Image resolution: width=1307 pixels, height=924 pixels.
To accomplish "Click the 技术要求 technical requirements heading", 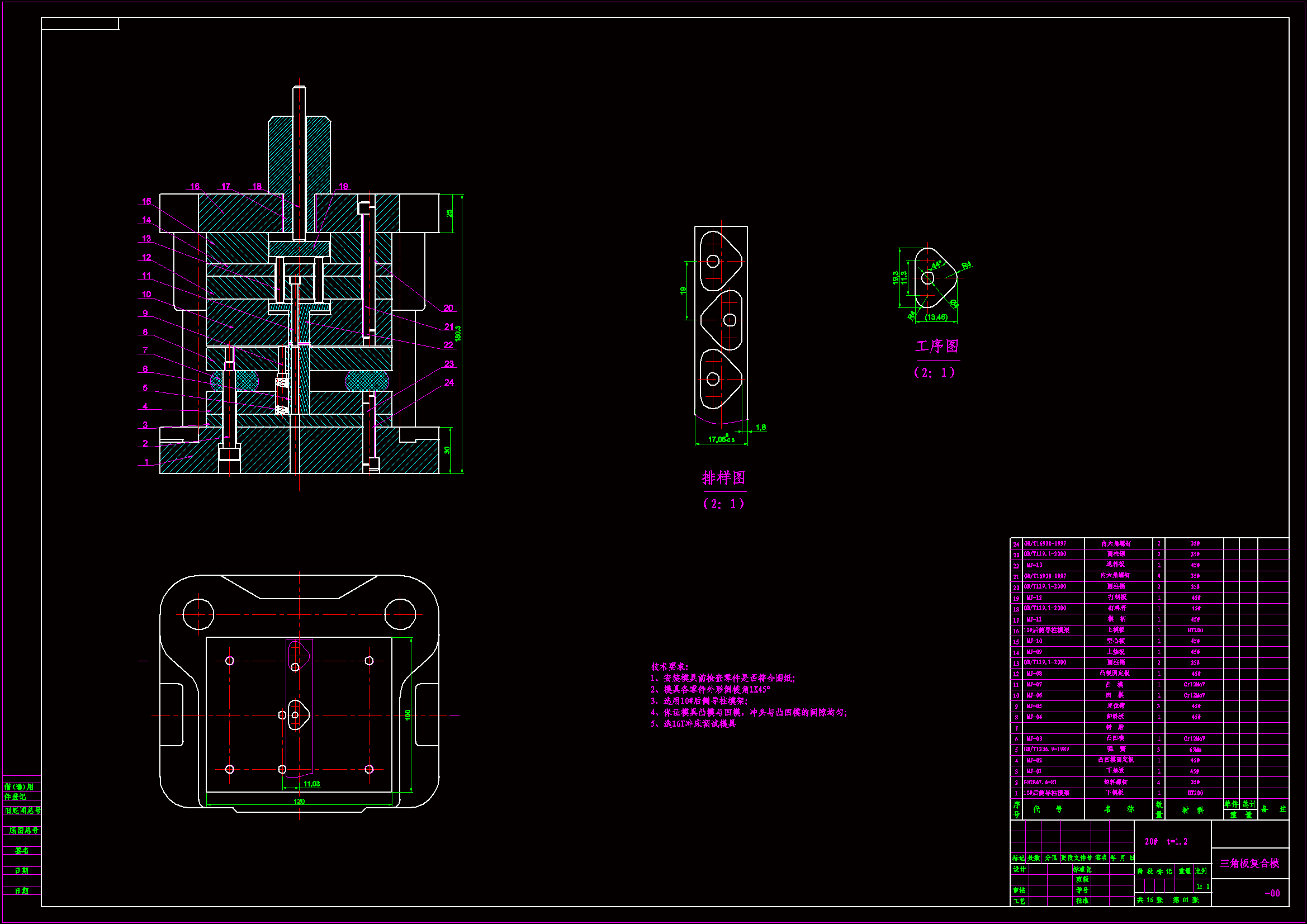I will (670, 666).
